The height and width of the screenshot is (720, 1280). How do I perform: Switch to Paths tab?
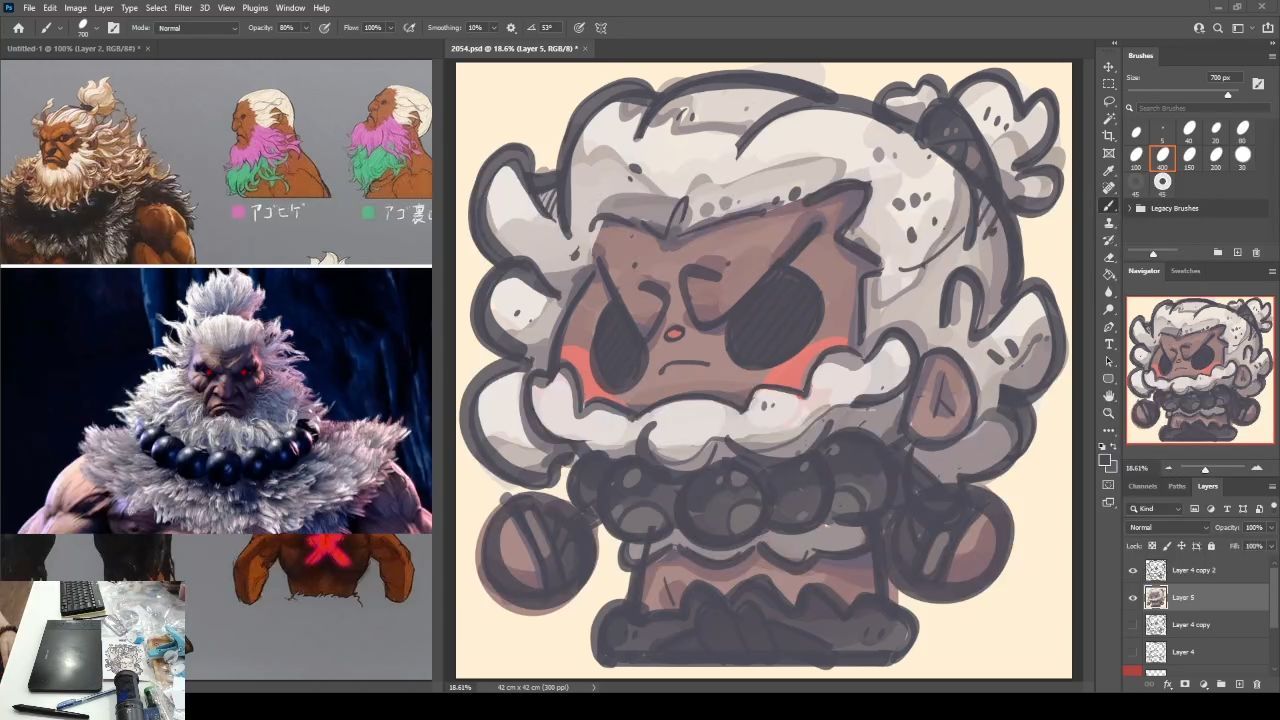1177,486
